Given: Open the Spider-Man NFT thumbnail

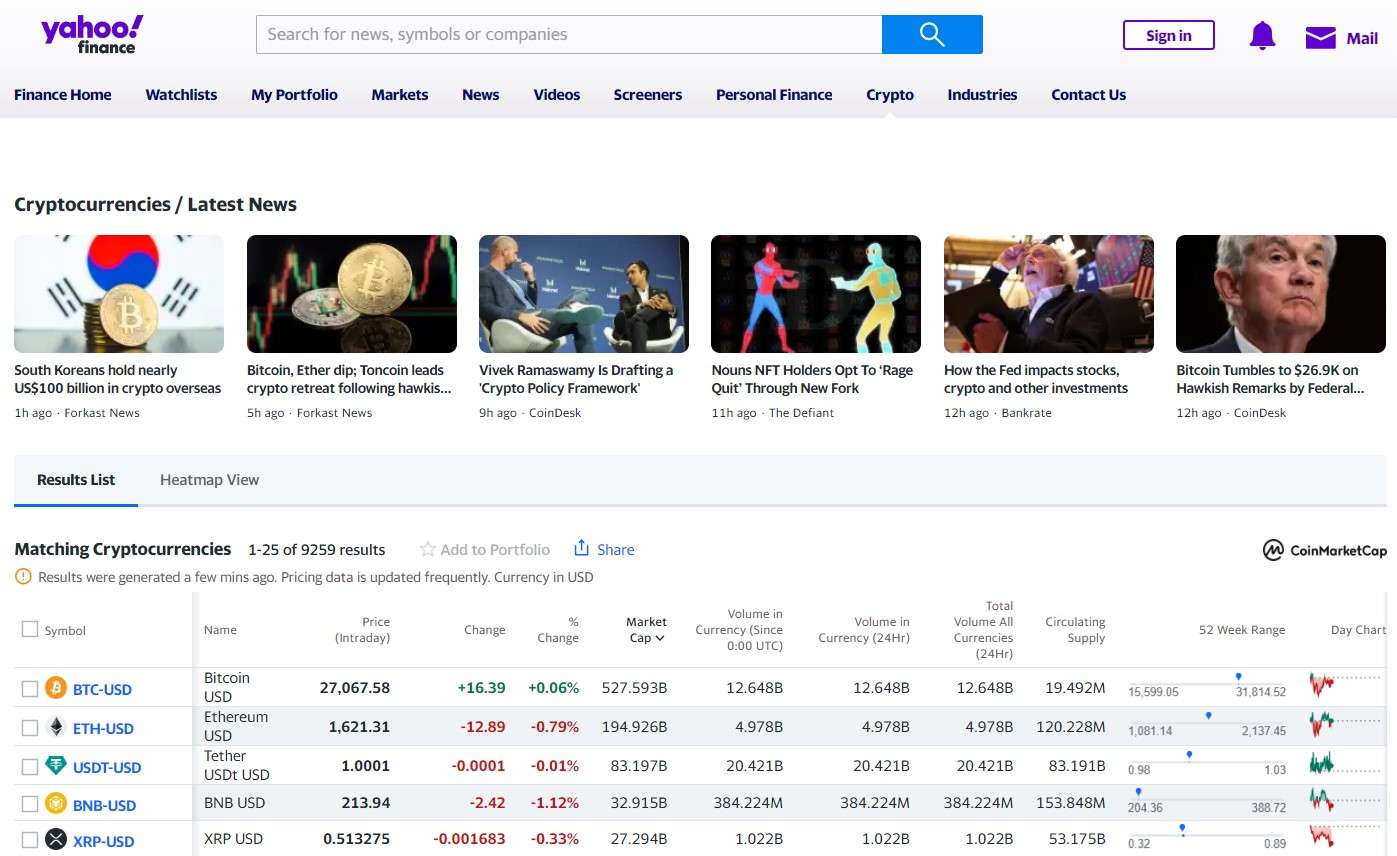Looking at the screenshot, I should coord(816,294).
